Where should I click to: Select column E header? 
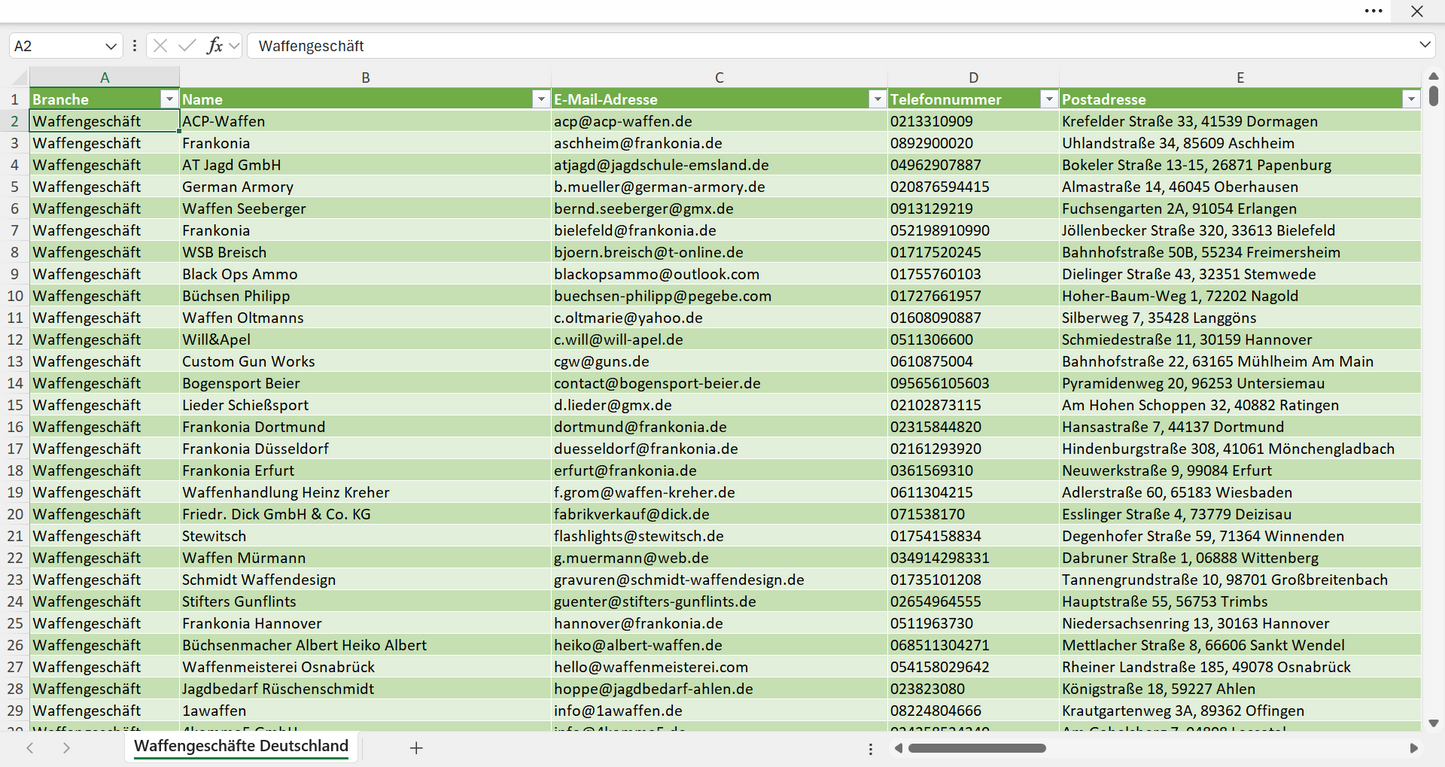coord(1240,77)
